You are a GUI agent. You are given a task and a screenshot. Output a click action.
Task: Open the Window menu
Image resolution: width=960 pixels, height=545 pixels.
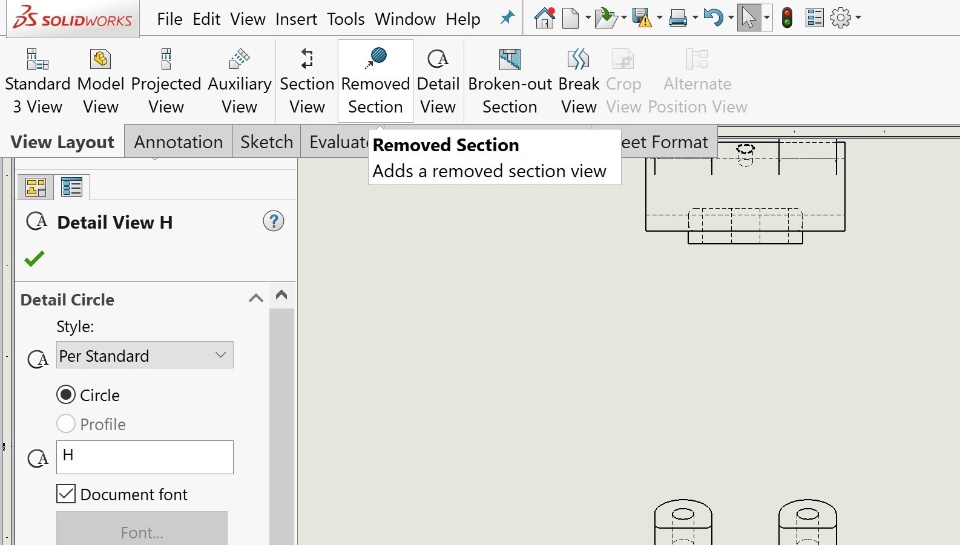(405, 19)
